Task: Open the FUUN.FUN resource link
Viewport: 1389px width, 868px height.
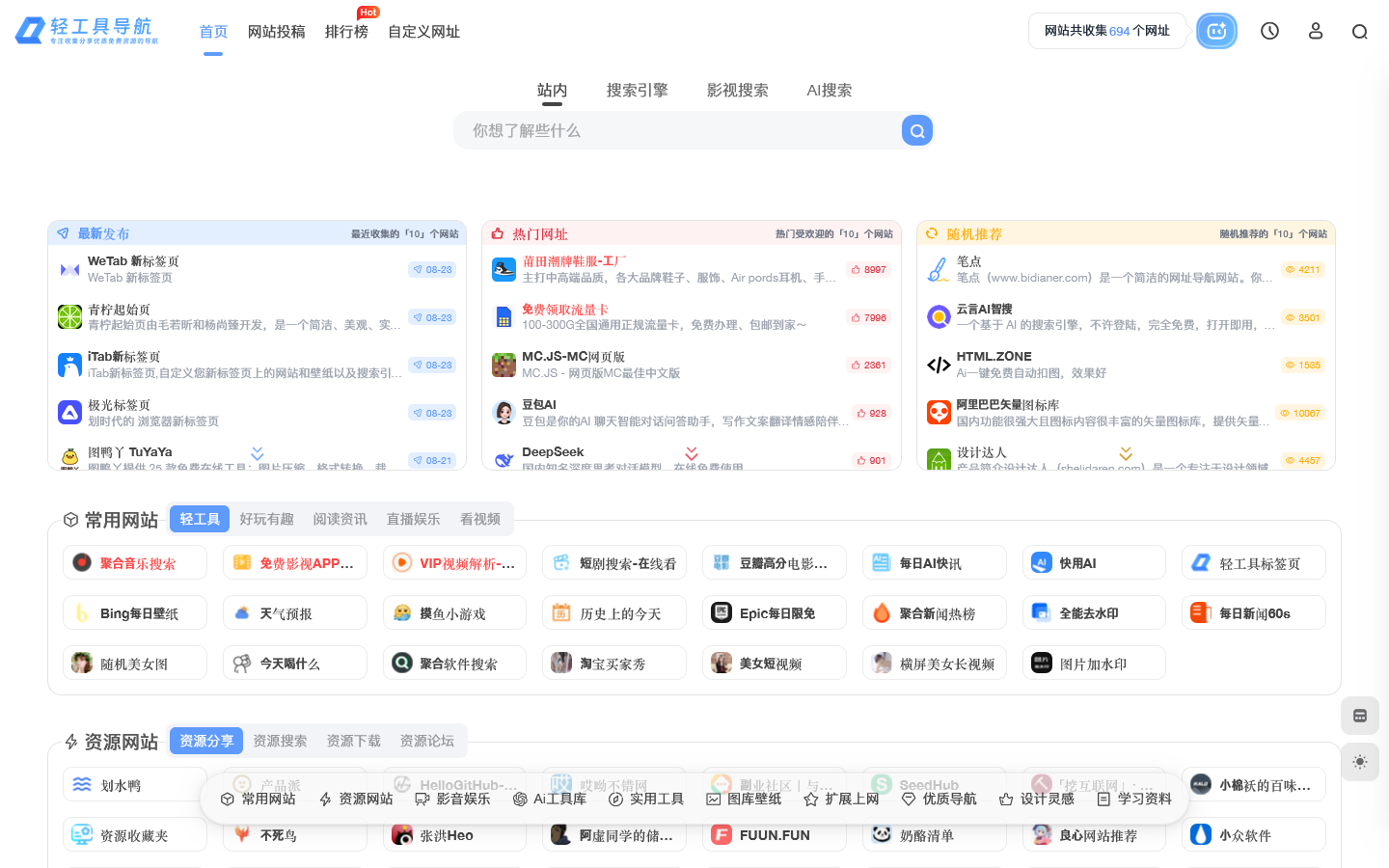Action: 775,835
